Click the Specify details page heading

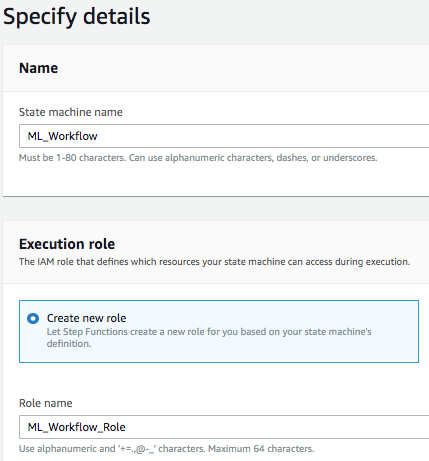point(77,17)
